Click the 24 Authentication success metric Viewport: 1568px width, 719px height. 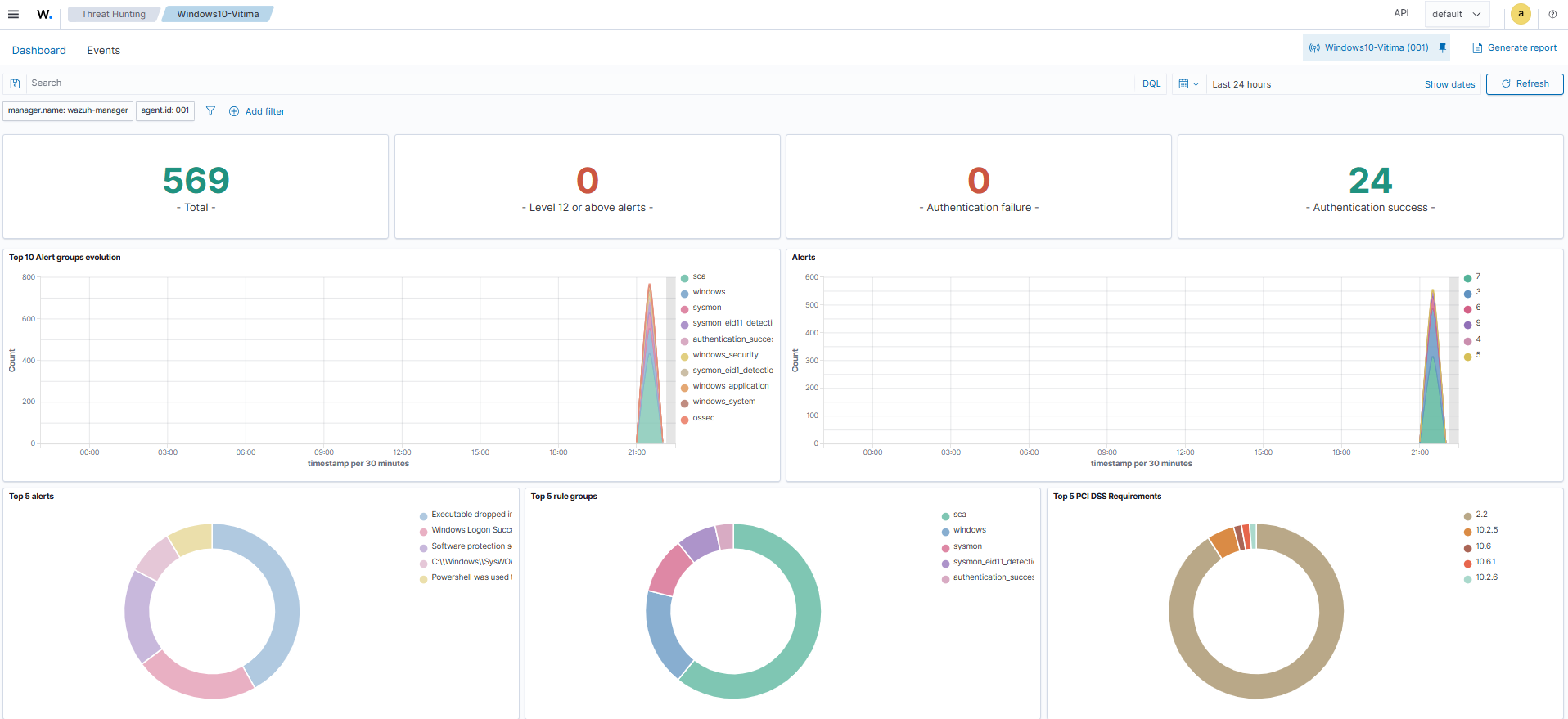click(x=1370, y=180)
